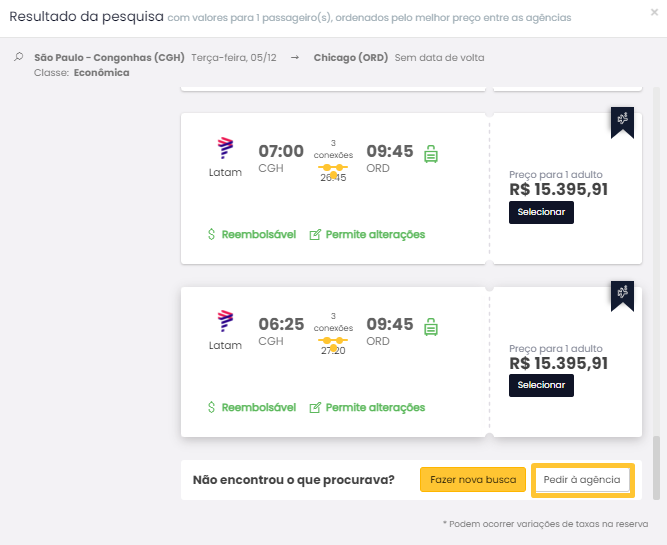Click the Latam logo on 06:25 flight
Screen dimensions: 667x545
[225, 322]
